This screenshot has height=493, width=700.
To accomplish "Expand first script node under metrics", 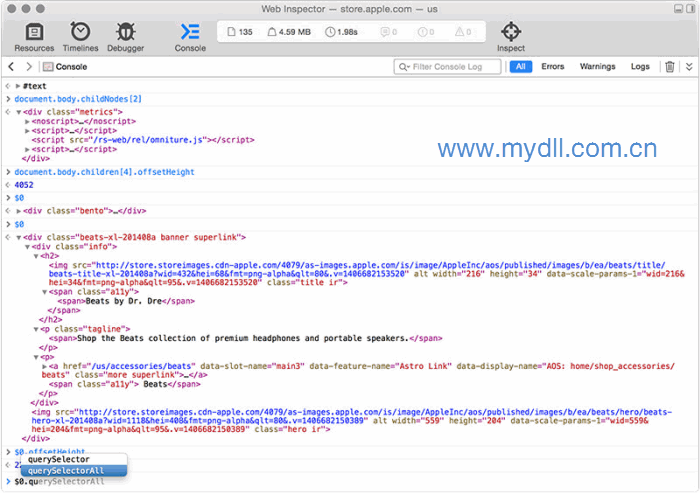I will pyautogui.click(x=27, y=131).
